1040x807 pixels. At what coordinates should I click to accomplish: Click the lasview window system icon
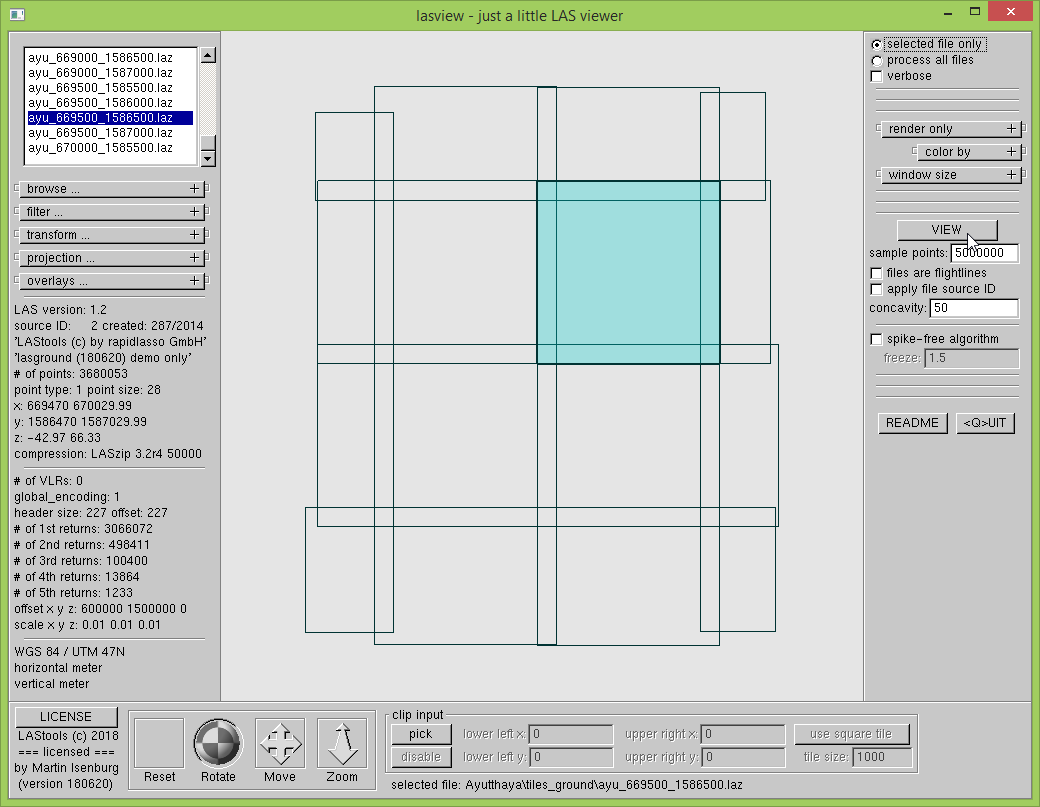coord(16,14)
